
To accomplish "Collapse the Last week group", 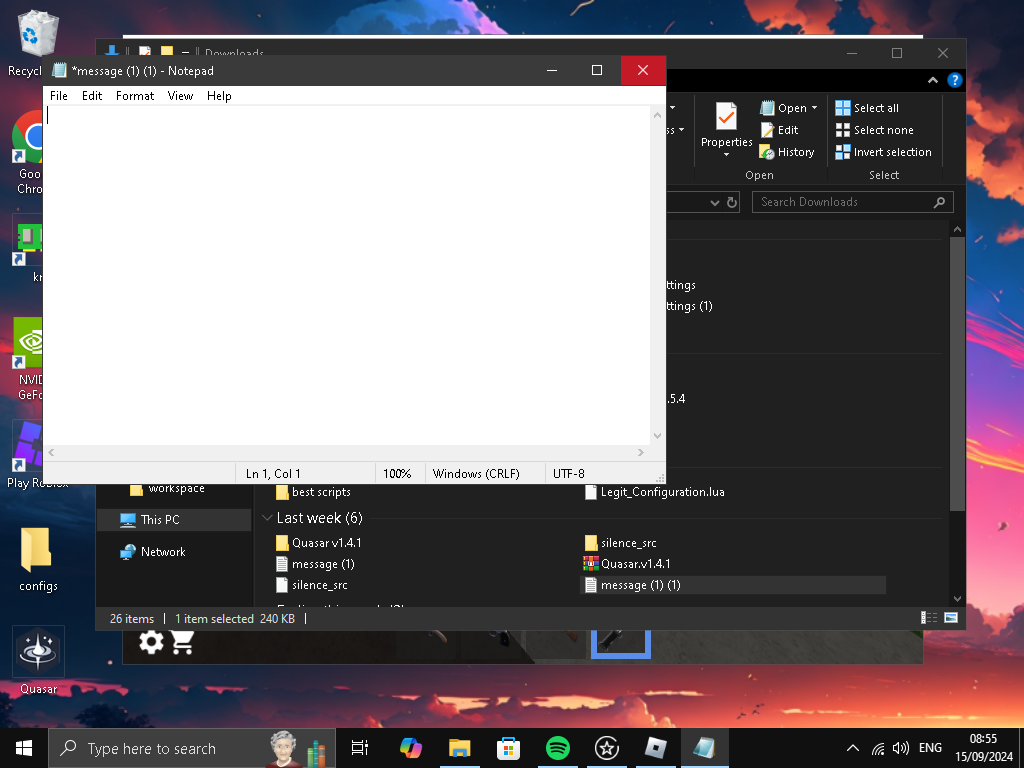I will tap(266, 518).
